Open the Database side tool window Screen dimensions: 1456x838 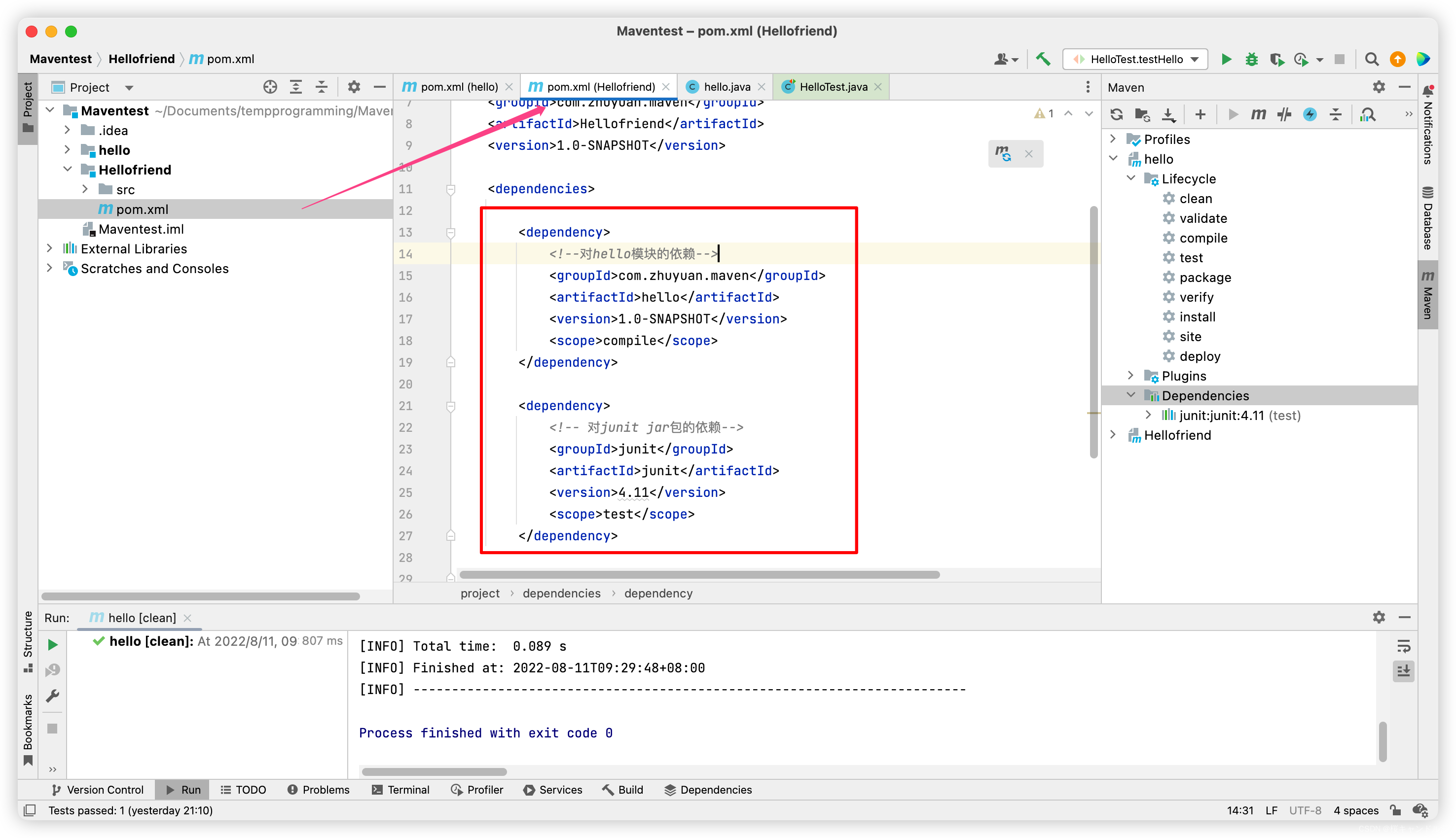point(1427,218)
